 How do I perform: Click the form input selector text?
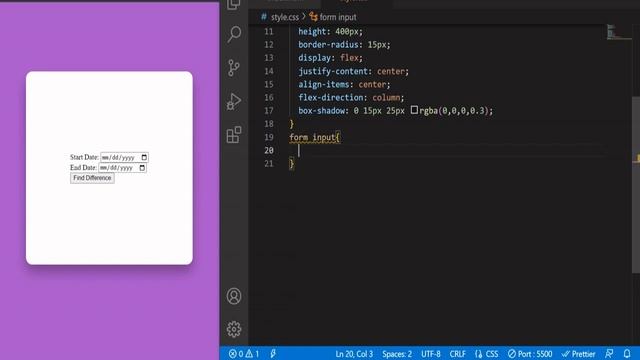click(x=314, y=137)
